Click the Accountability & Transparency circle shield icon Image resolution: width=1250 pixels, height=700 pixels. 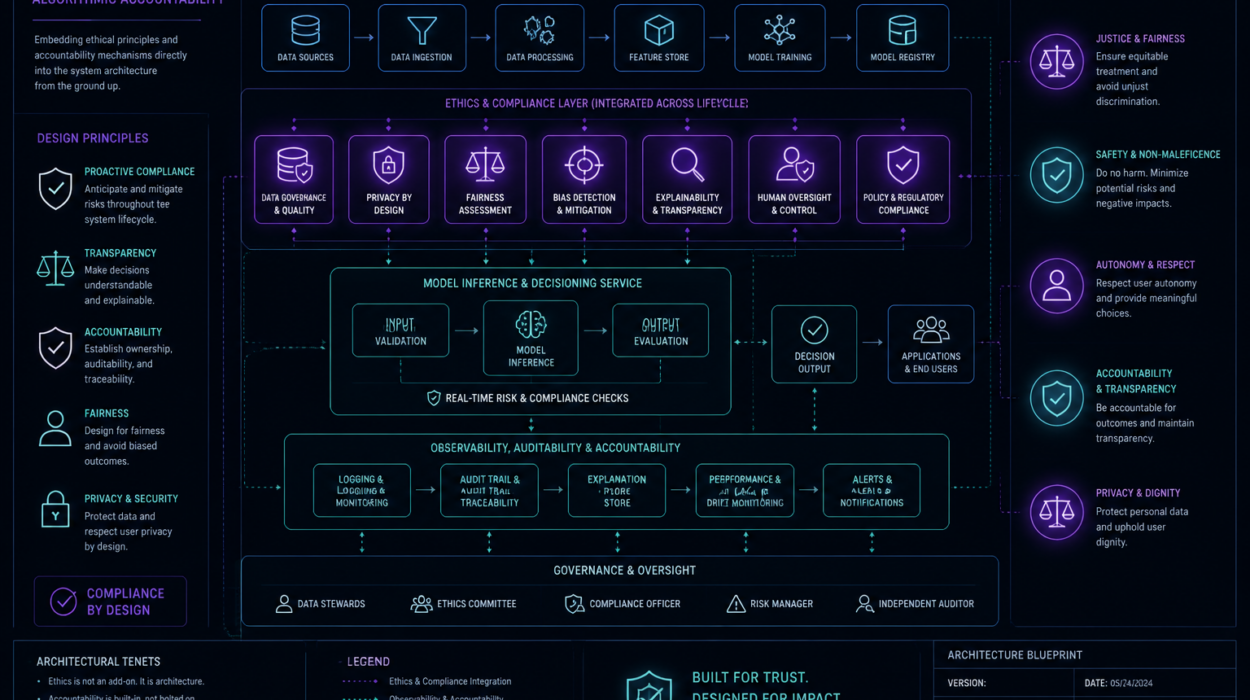1057,398
